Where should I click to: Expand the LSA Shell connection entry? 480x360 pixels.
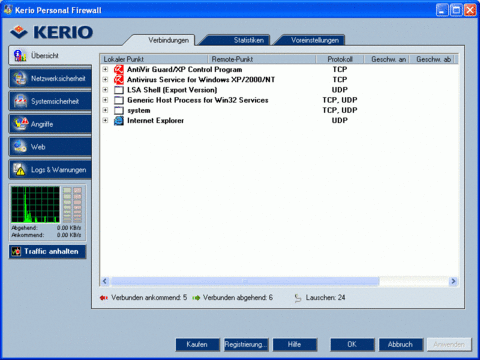tap(105, 90)
